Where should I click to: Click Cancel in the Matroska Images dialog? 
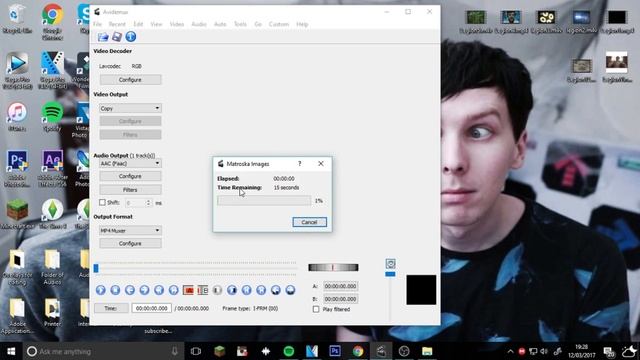pyautogui.click(x=309, y=222)
